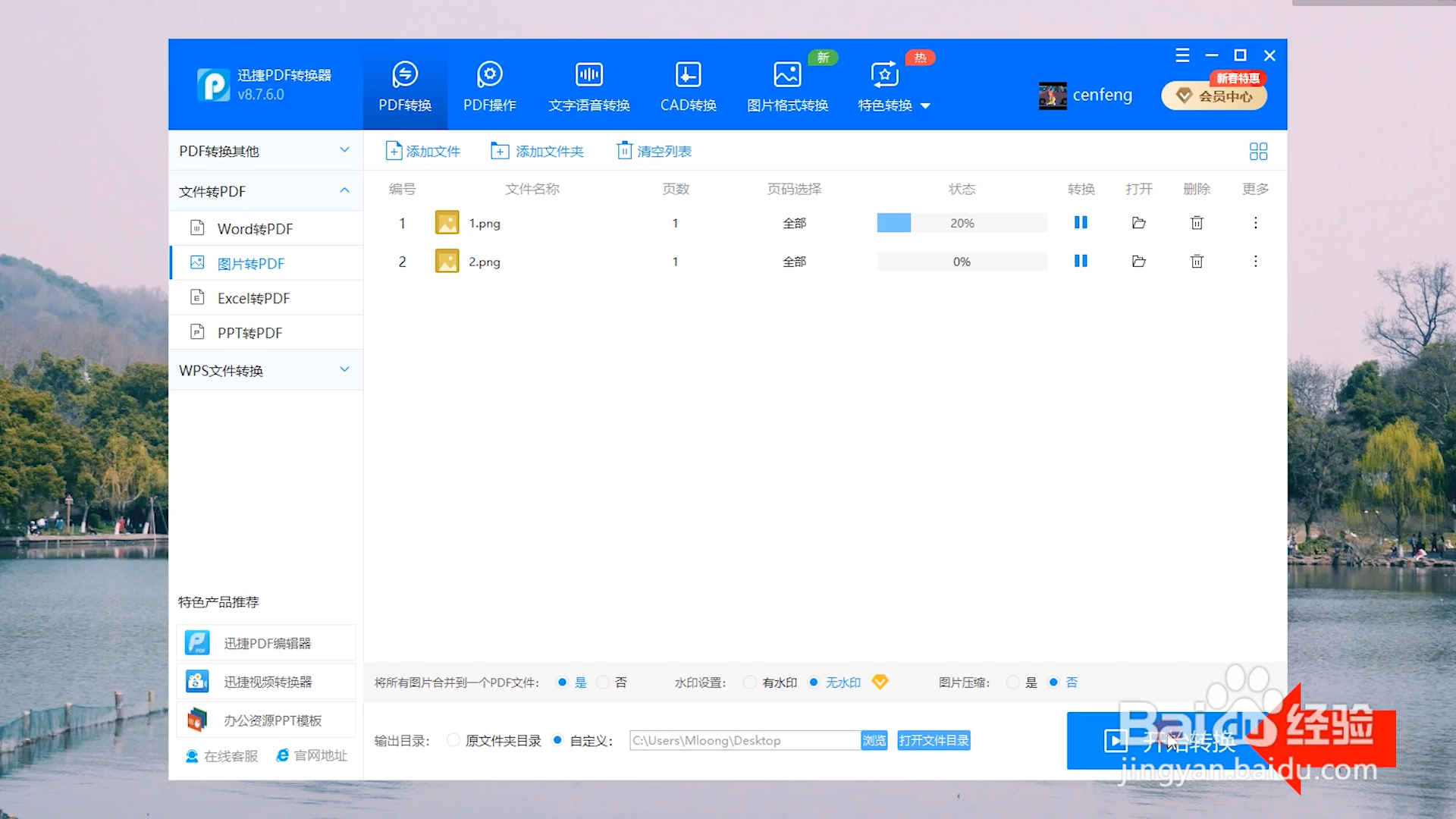Open 会员中心
This screenshot has height=819, width=1456.
[x=1213, y=96]
